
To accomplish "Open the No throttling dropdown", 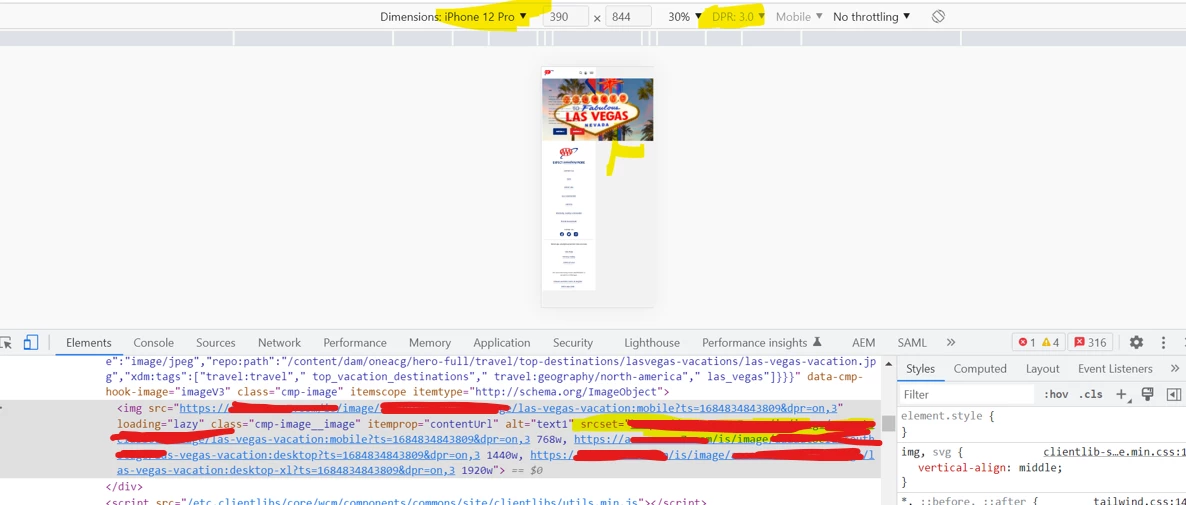I will [871, 17].
